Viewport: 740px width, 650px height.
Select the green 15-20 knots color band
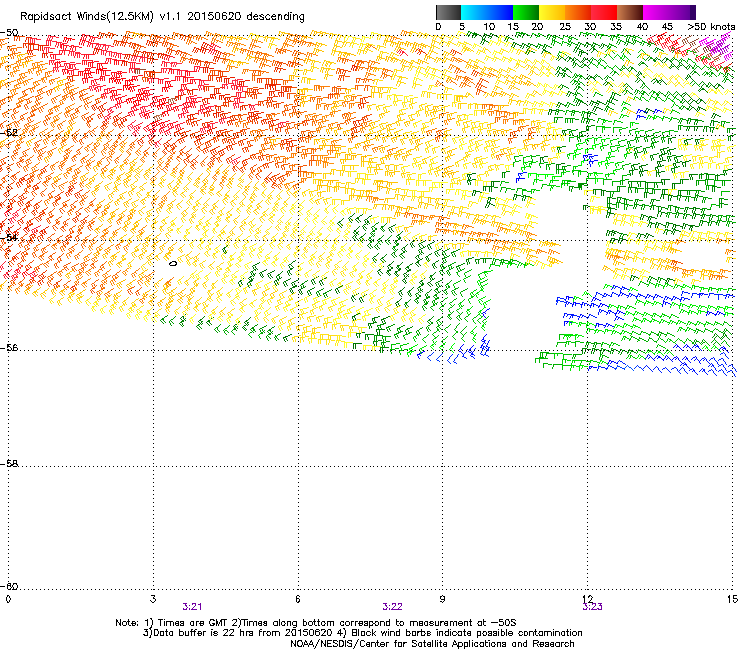click(526, 12)
